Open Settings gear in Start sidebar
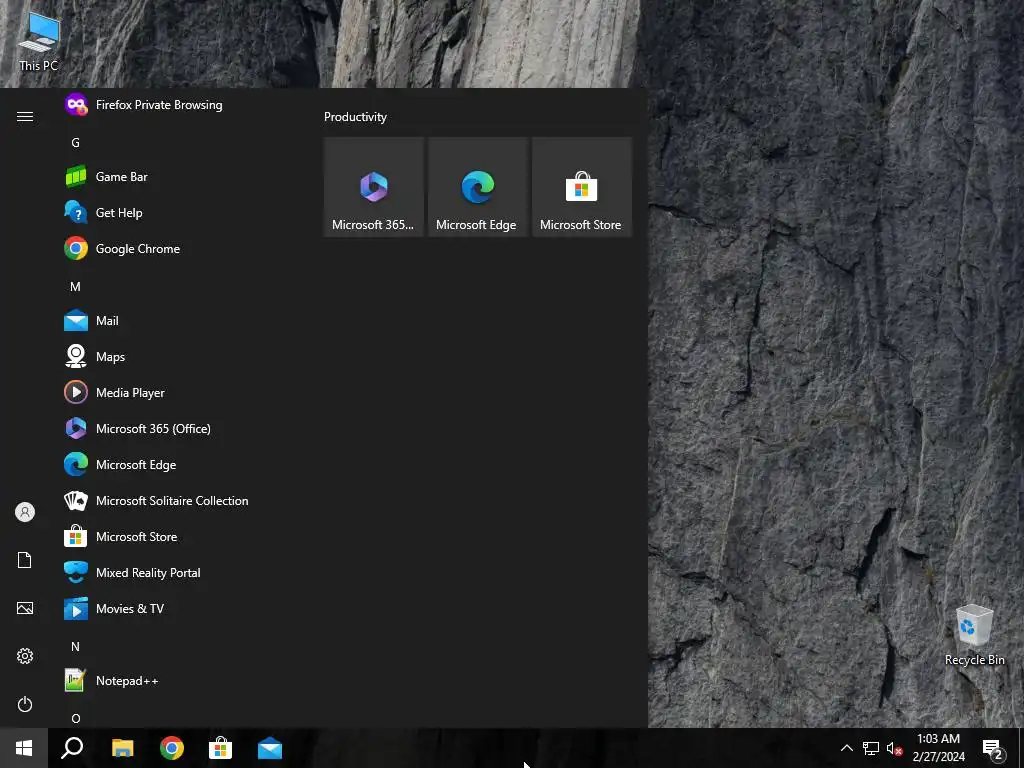Screen dimensions: 1024x768 point(25,656)
